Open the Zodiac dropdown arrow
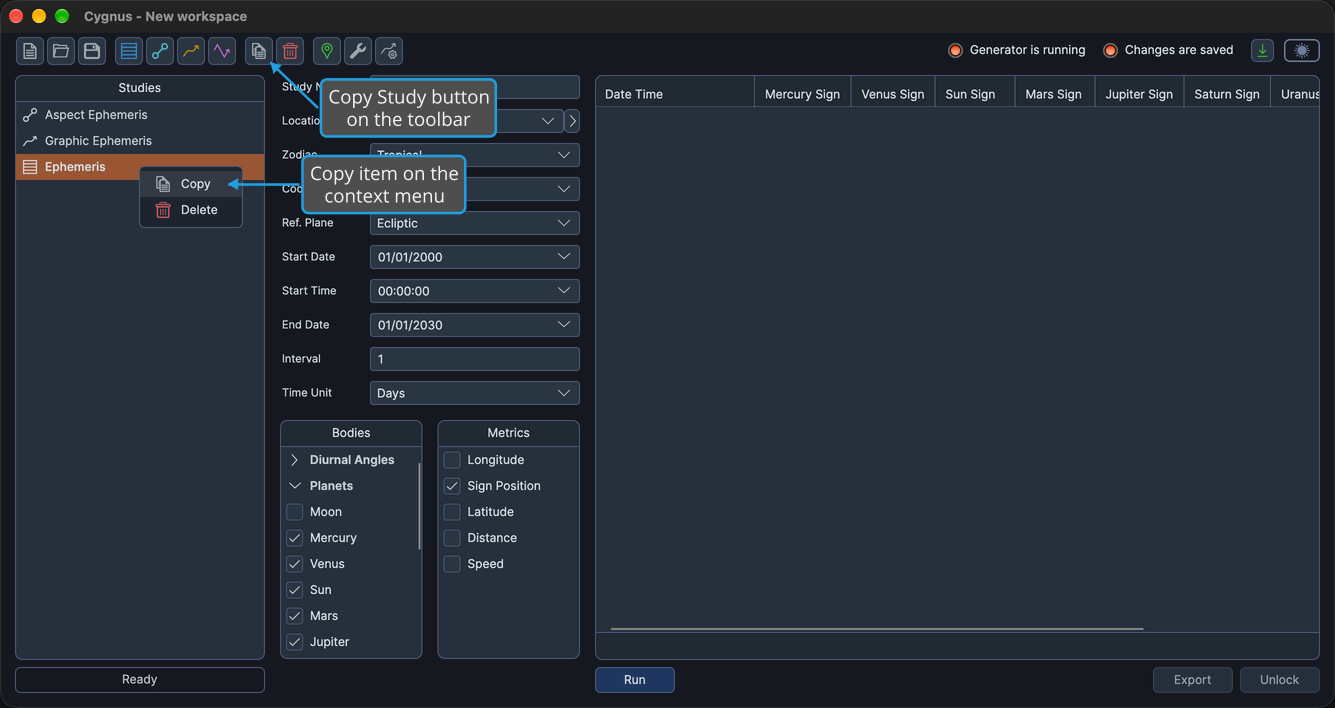1335x708 pixels. pyautogui.click(x=564, y=155)
